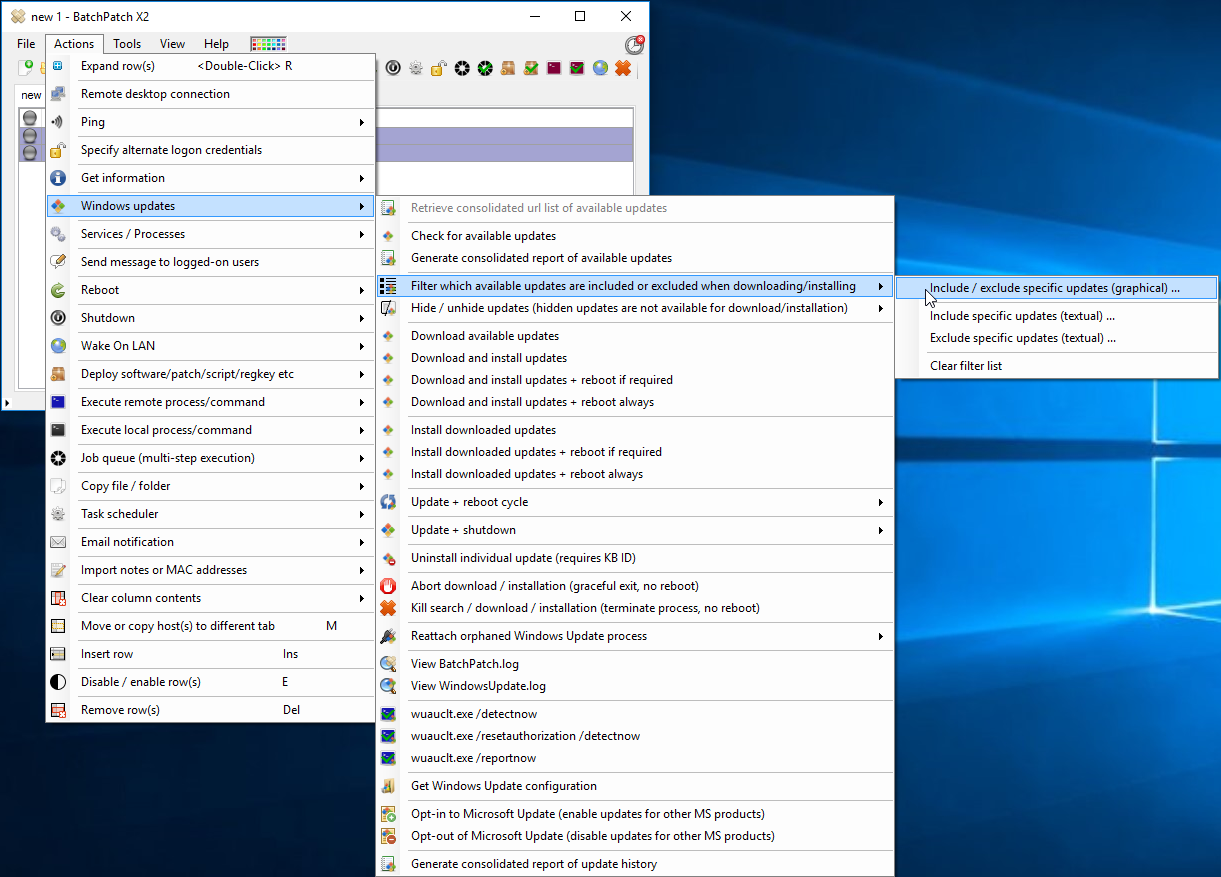The width and height of the screenshot is (1221, 877).
Task: Click the red hand icon beside Abort download
Action: click(x=389, y=586)
